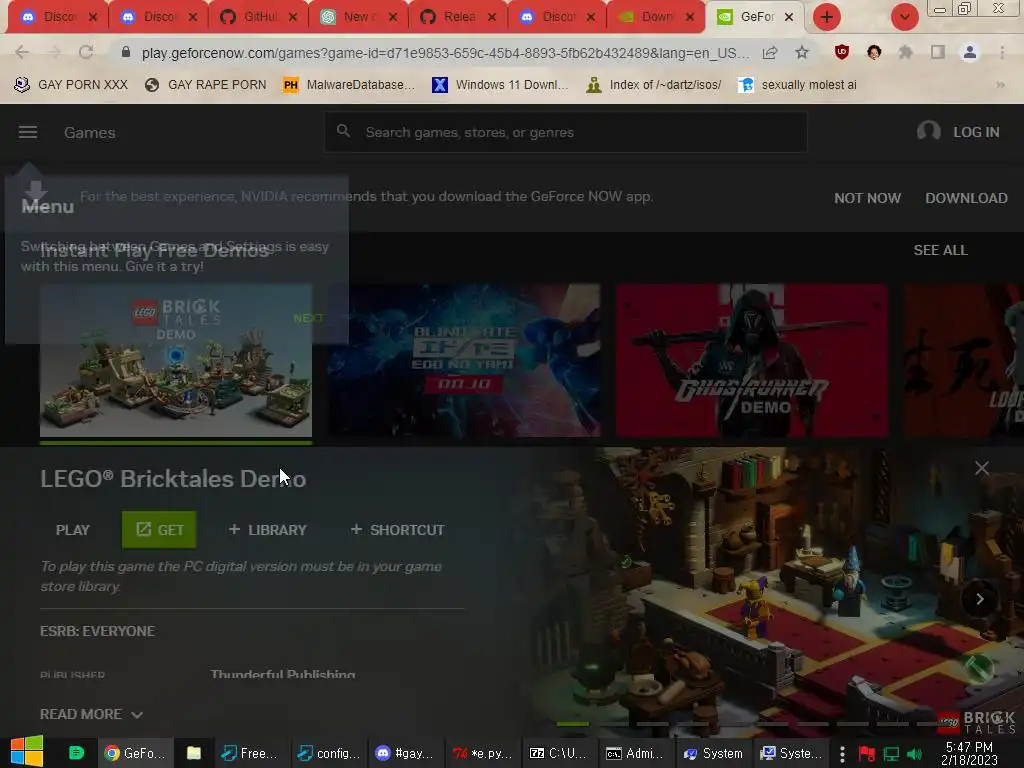
Task: Open the green chat app taskbar icon
Action: click(76, 753)
